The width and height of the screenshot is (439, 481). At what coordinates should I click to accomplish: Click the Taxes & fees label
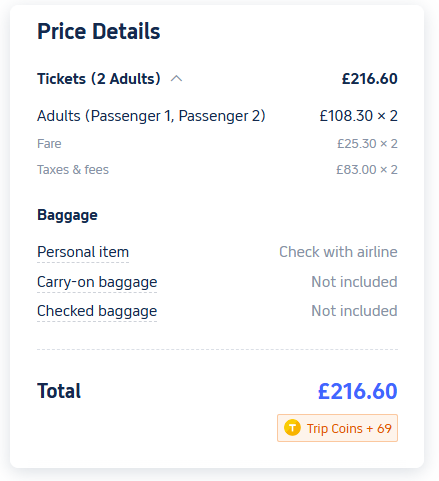[x=73, y=170]
